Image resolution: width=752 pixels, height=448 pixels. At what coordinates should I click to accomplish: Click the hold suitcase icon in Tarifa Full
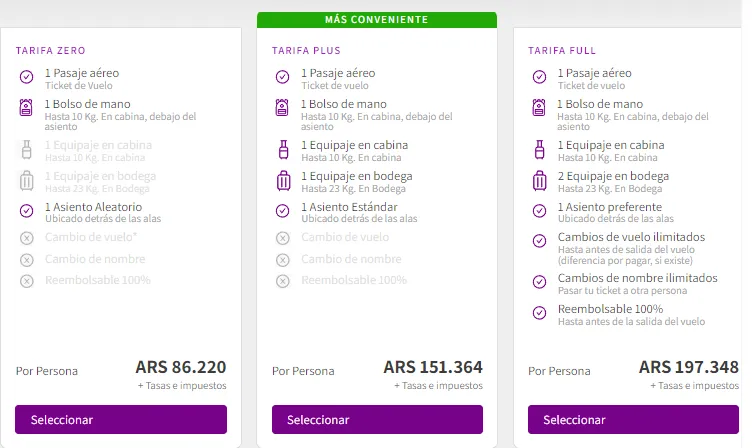coord(539,181)
